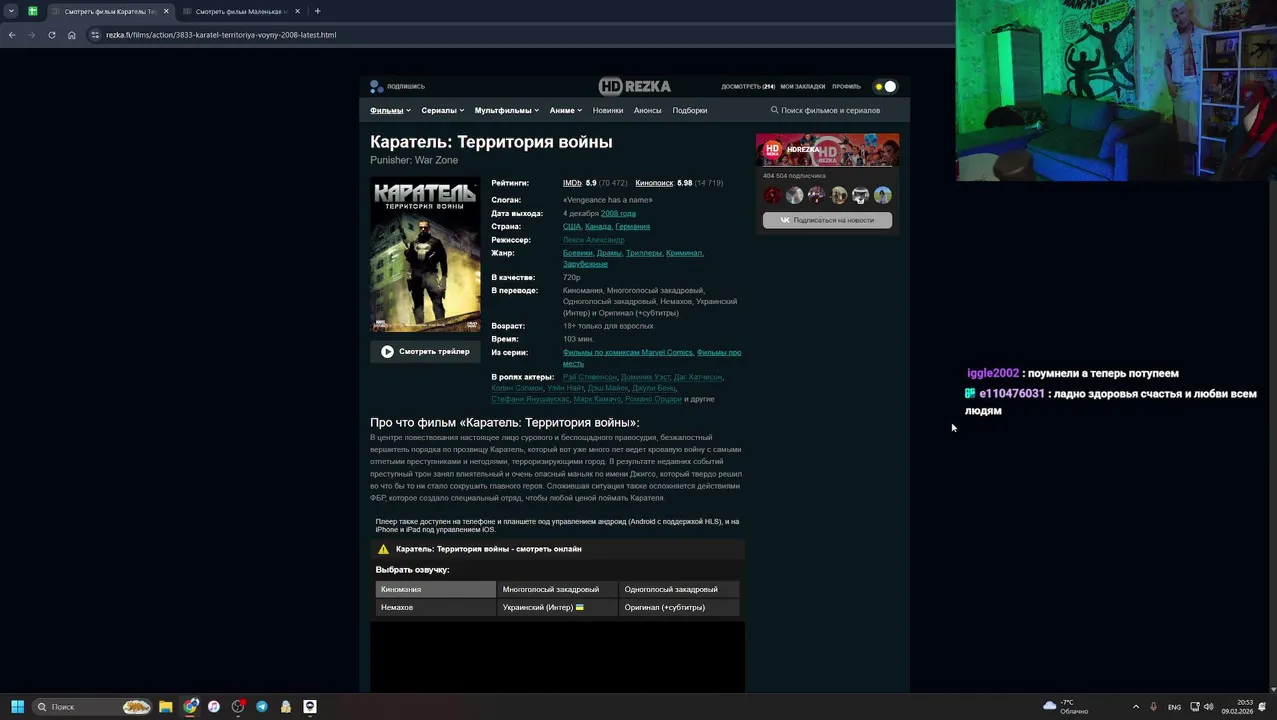Select Многоголосый закадровый voice-over
The width and height of the screenshot is (1277, 720).
click(x=557, y=589)
